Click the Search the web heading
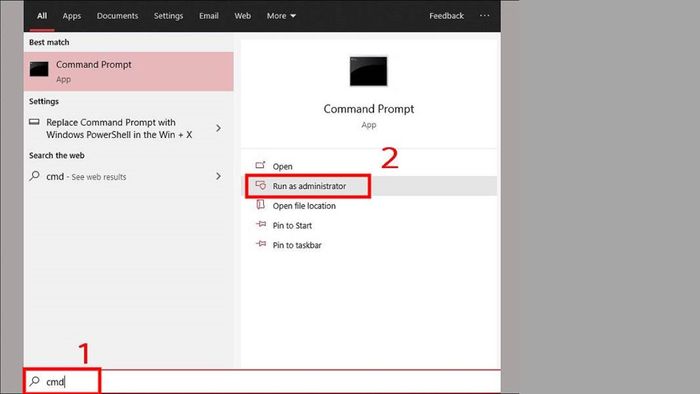 57,156
